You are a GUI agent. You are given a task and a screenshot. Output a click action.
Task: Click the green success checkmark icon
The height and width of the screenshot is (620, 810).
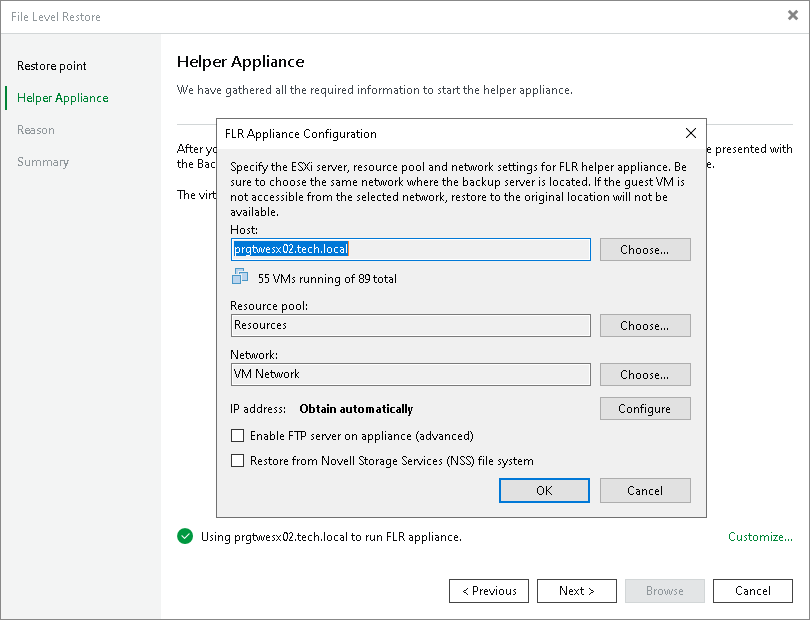pyautogui.click(x=185, y=537)
